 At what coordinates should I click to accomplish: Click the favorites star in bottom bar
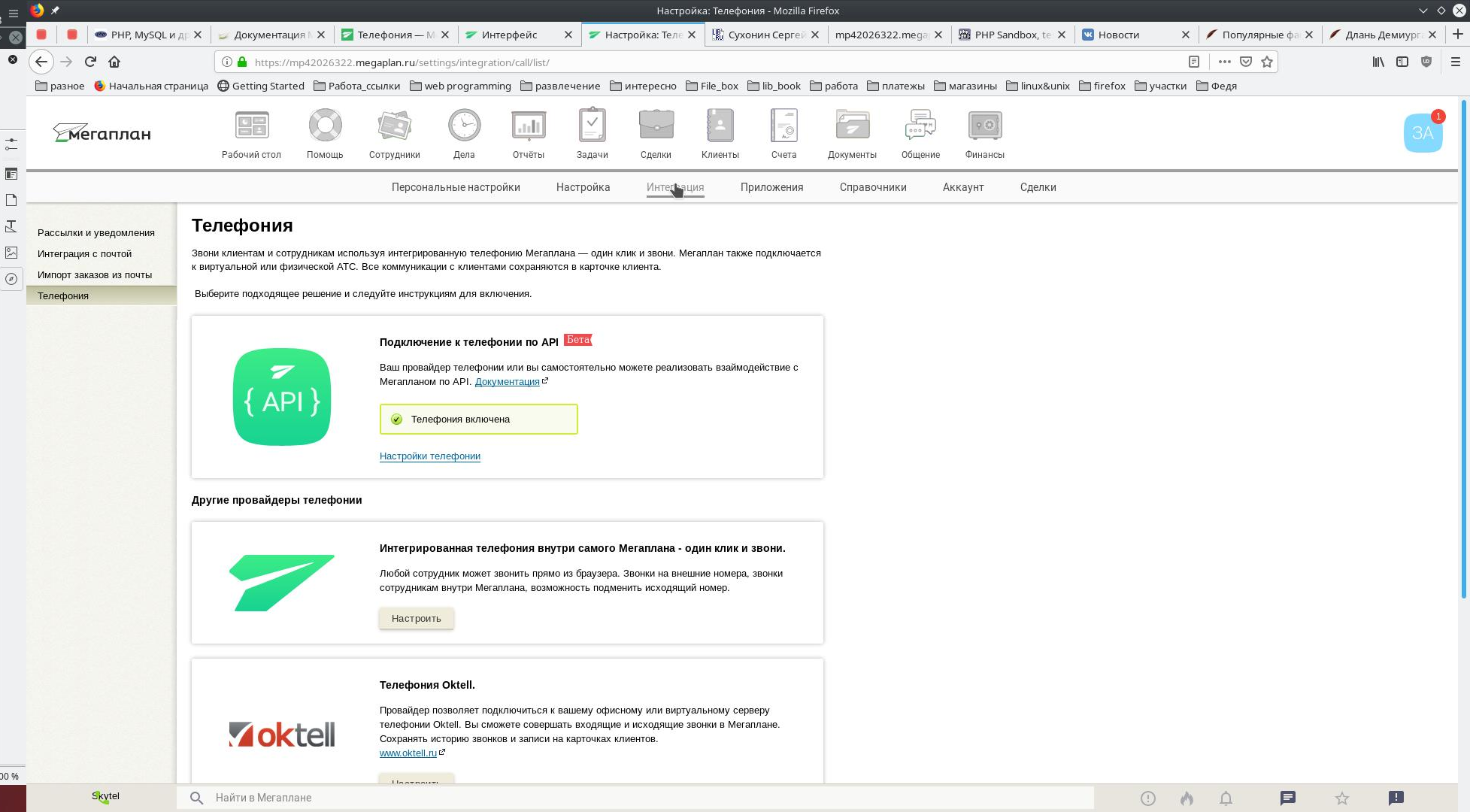coord(1341,798)
